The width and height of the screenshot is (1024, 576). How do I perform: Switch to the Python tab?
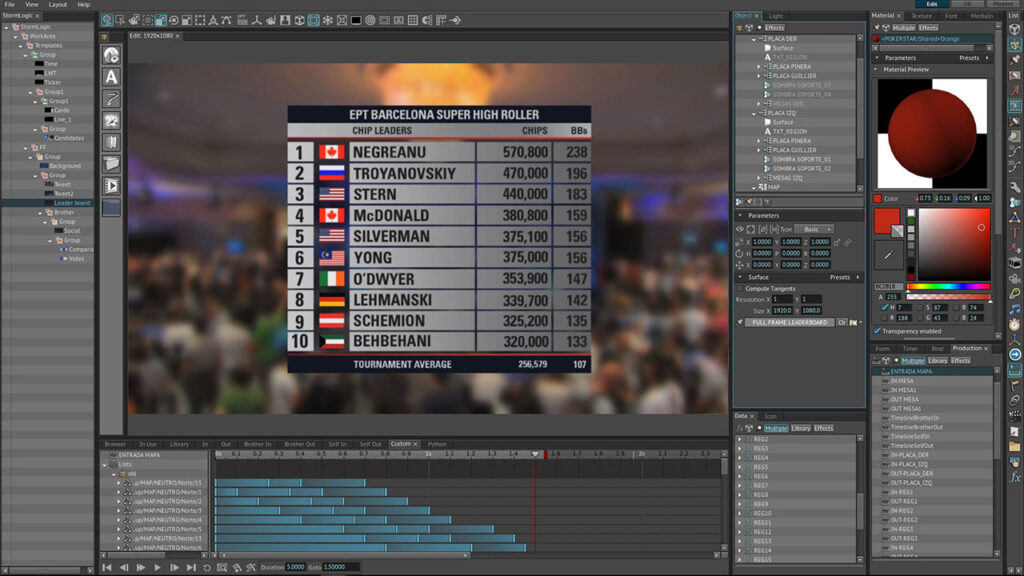tap(437, 444)
